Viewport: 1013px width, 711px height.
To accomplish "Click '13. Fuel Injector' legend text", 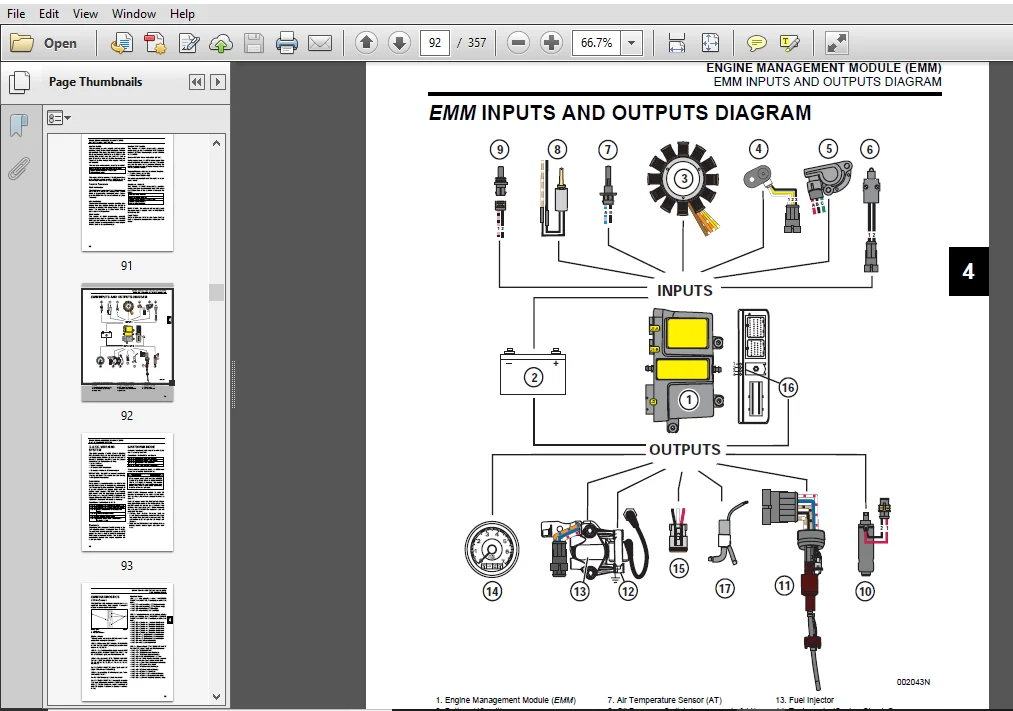I will pyautogui.click(x=804, y=700).
